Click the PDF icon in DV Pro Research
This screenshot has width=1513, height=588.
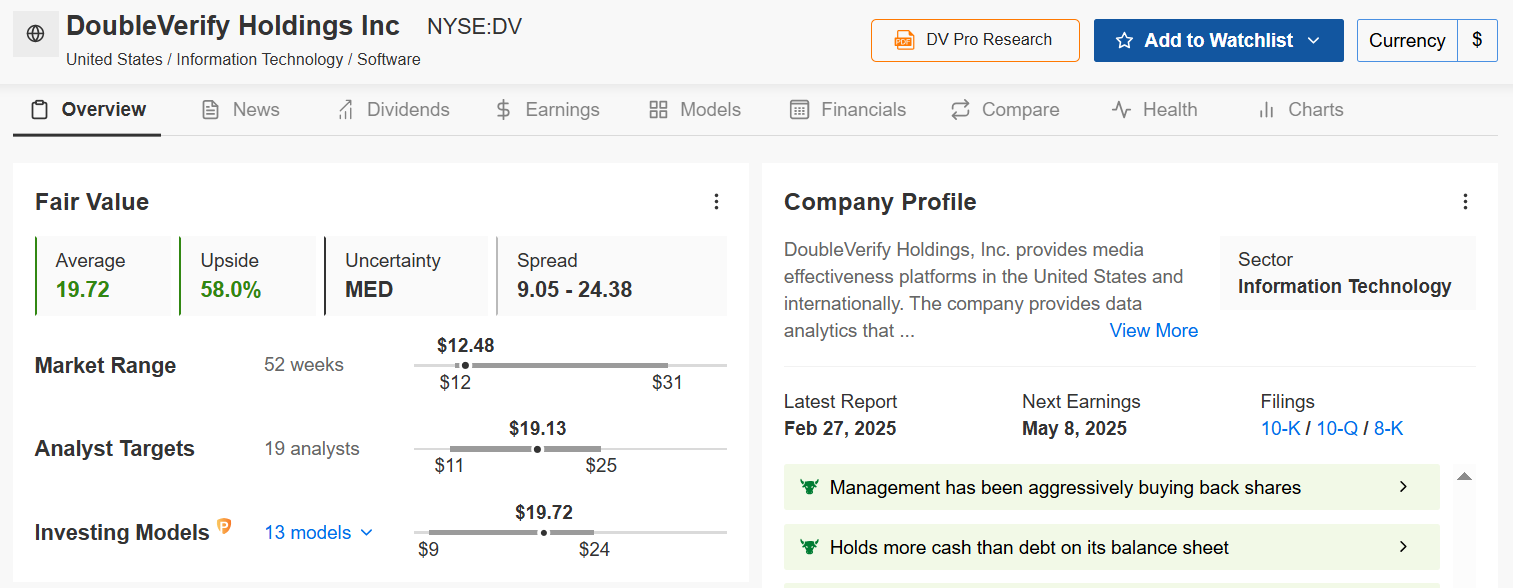904,40
